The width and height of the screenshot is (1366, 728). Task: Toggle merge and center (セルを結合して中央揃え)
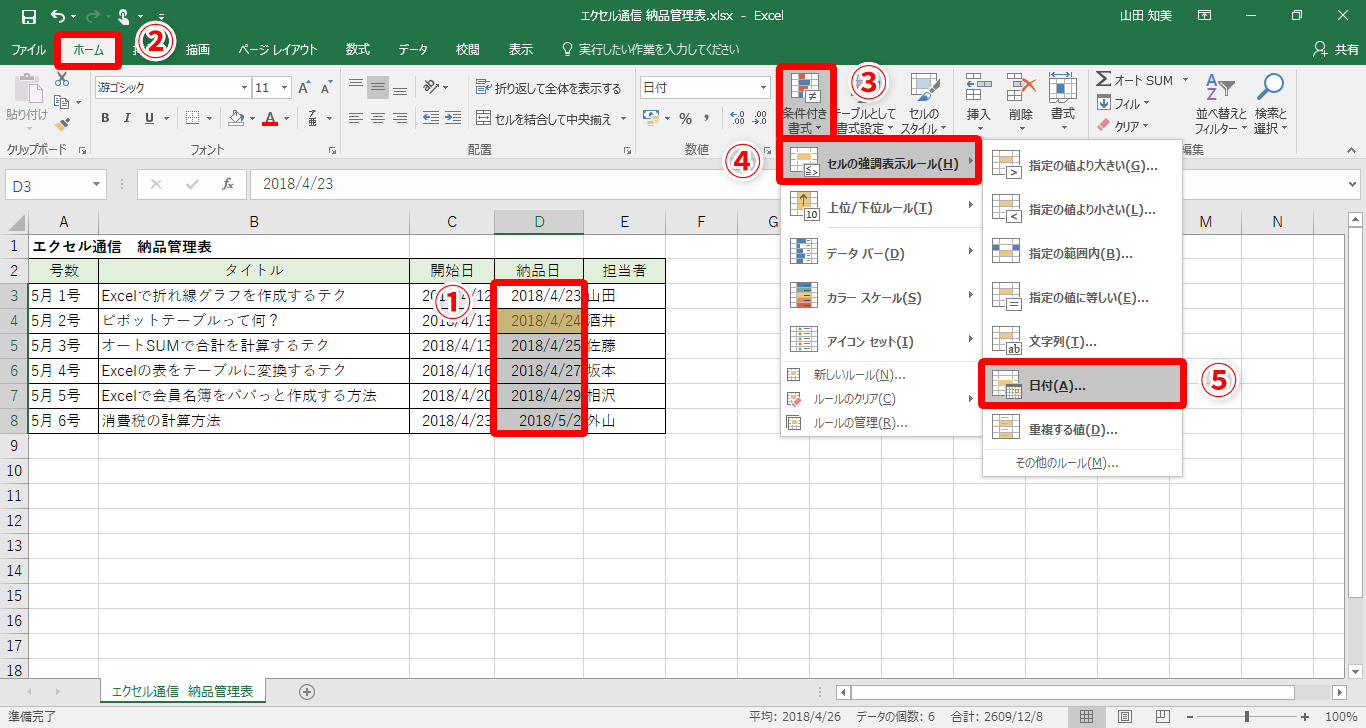(x=546, y=119)
